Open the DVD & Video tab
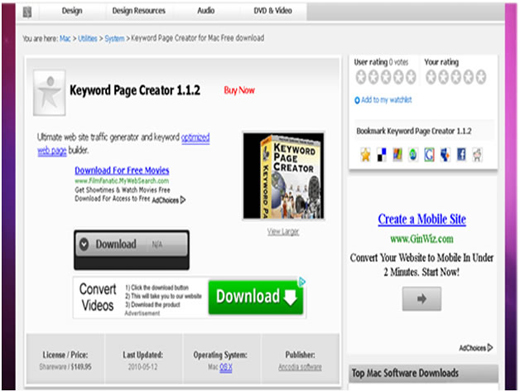Image resolution: width=520 pixels, height=392 pixels. [273, 11]
